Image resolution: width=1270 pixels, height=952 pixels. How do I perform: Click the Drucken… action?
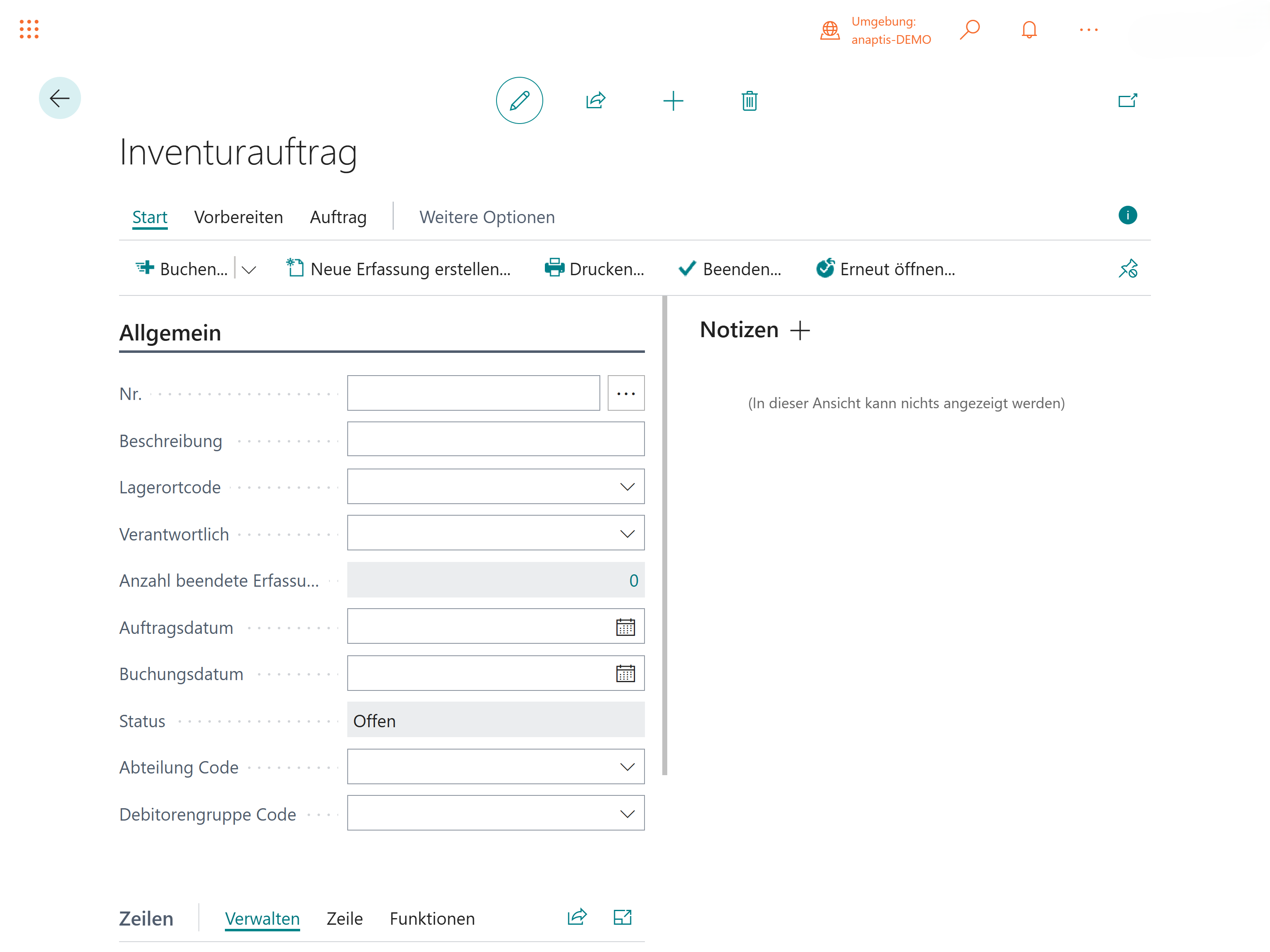(594, 269)
